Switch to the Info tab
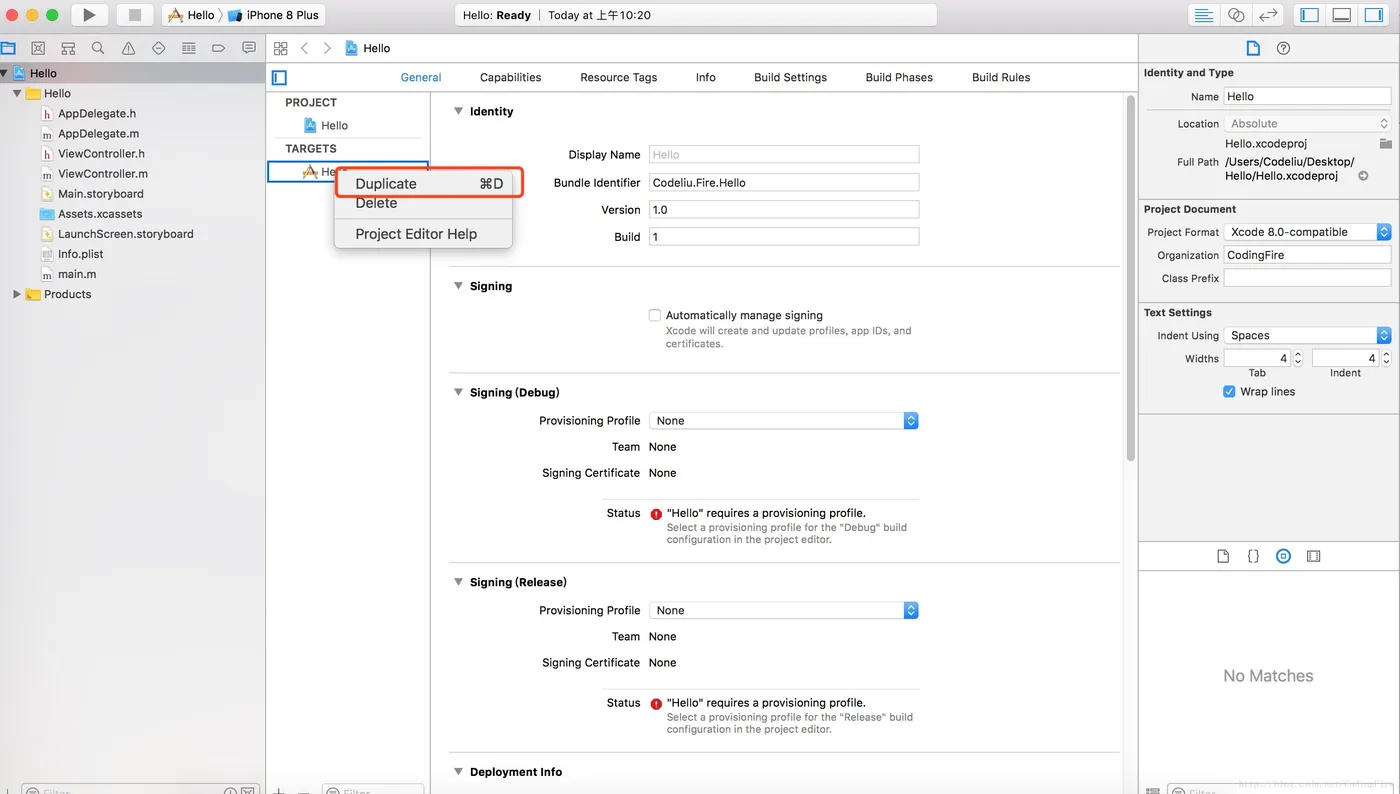The width and height of the screenshot is (1400, 794). [706, 77]
